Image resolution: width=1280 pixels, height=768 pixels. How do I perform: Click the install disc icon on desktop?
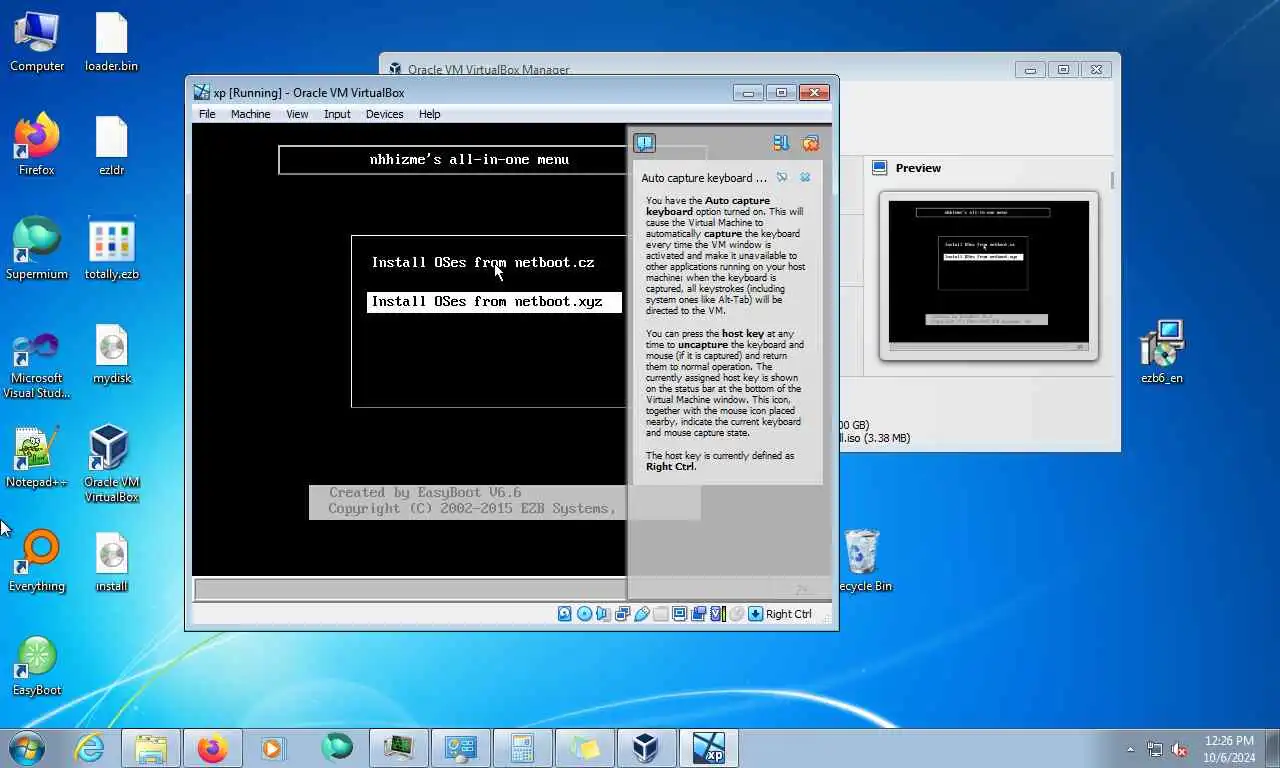111,562
